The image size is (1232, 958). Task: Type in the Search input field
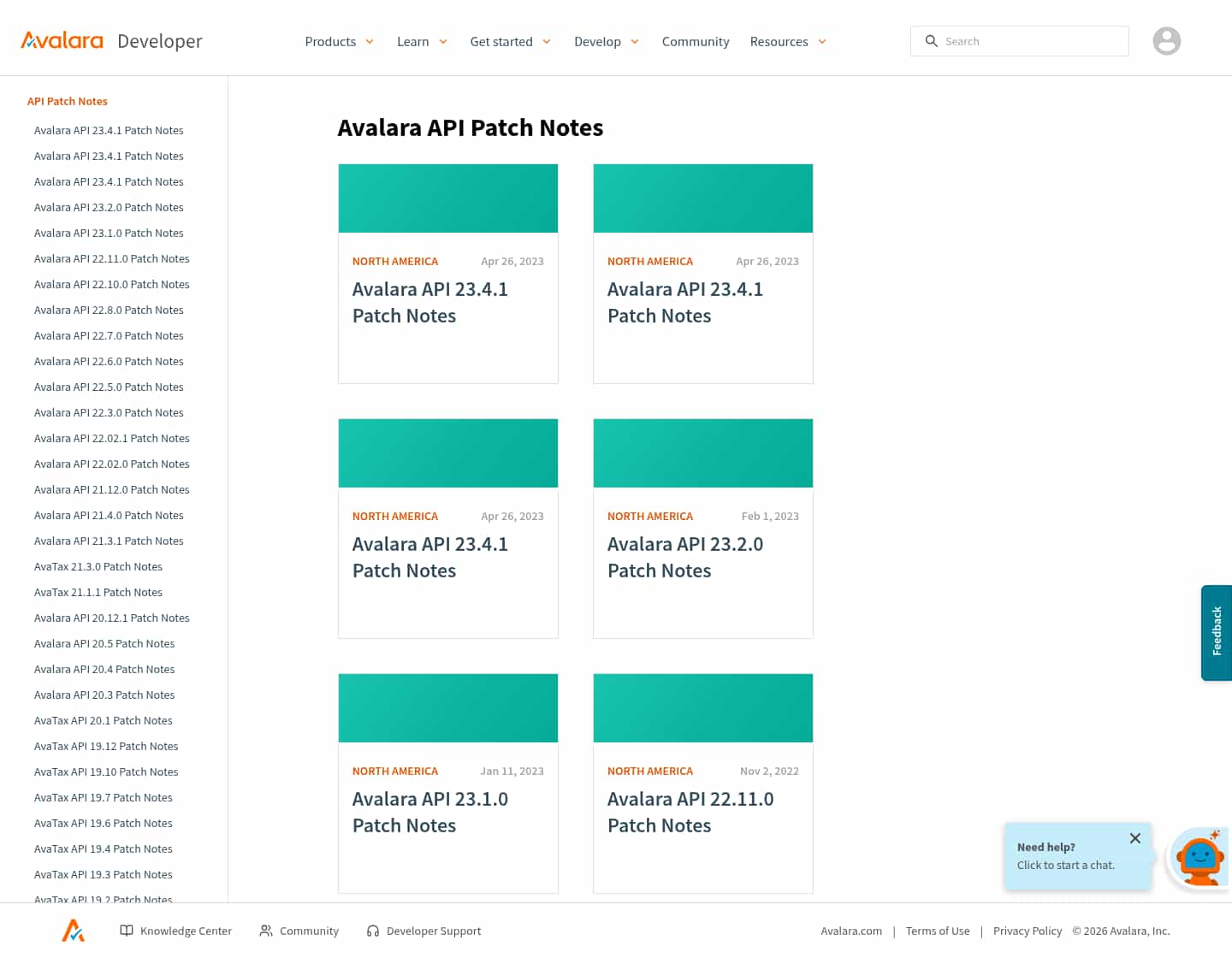tap(1031, 41)
